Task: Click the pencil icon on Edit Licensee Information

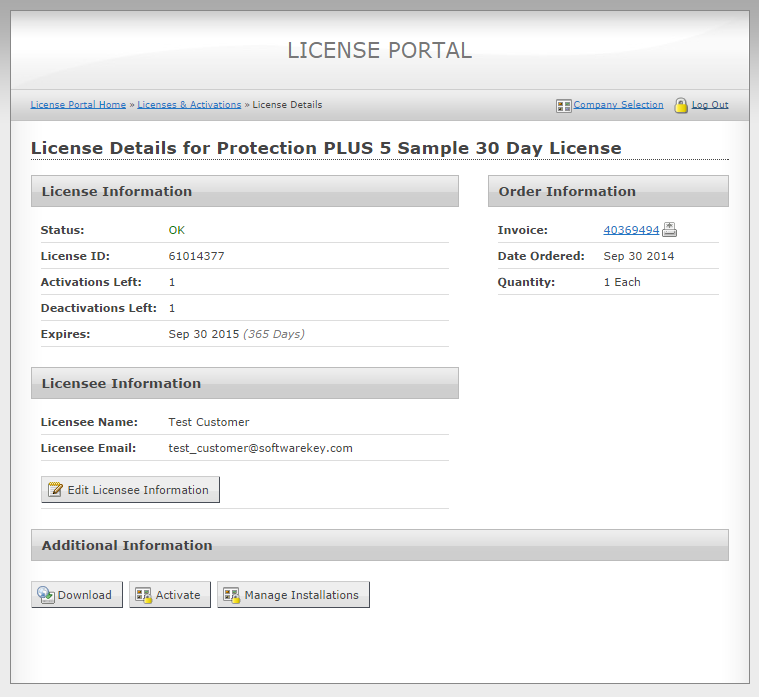Action: point(56,490)
